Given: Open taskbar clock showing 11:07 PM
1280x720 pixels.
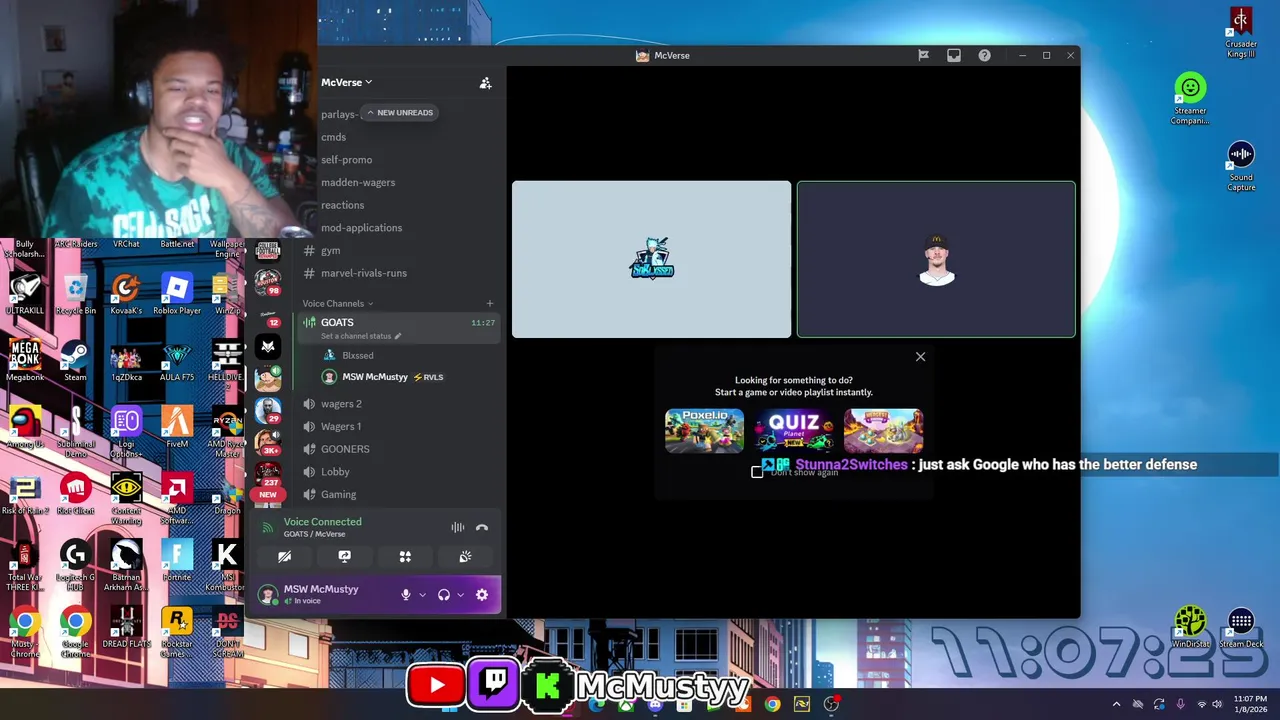Looking at the screenshot, I should pos(1250,704).
